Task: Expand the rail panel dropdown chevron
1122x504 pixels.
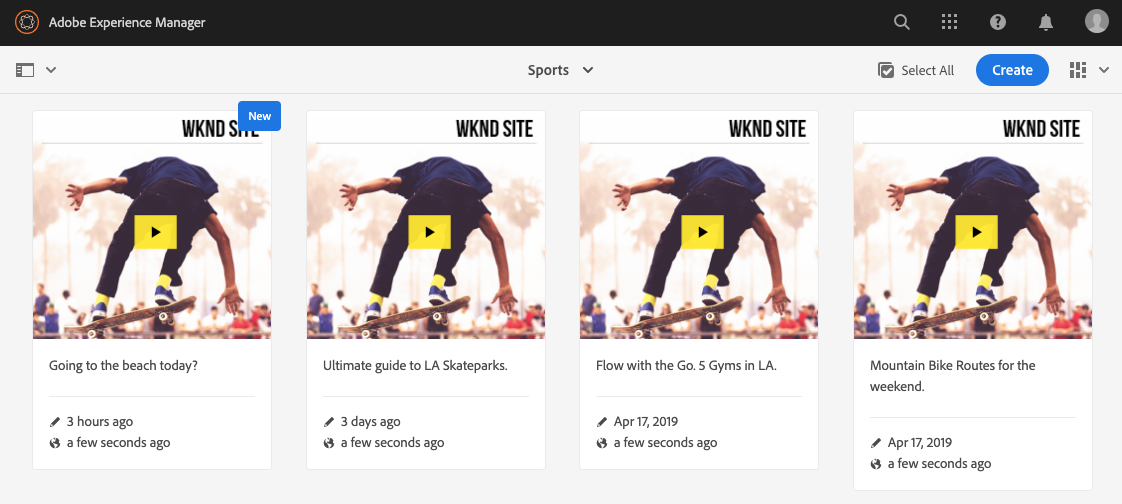Action: coord(51,70)
